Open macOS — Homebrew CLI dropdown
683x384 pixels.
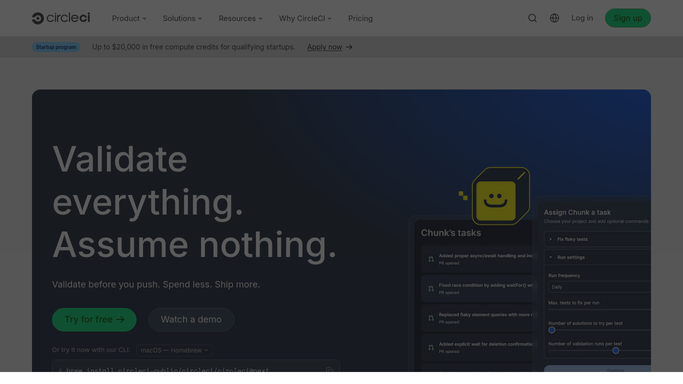tap(174, 350)
